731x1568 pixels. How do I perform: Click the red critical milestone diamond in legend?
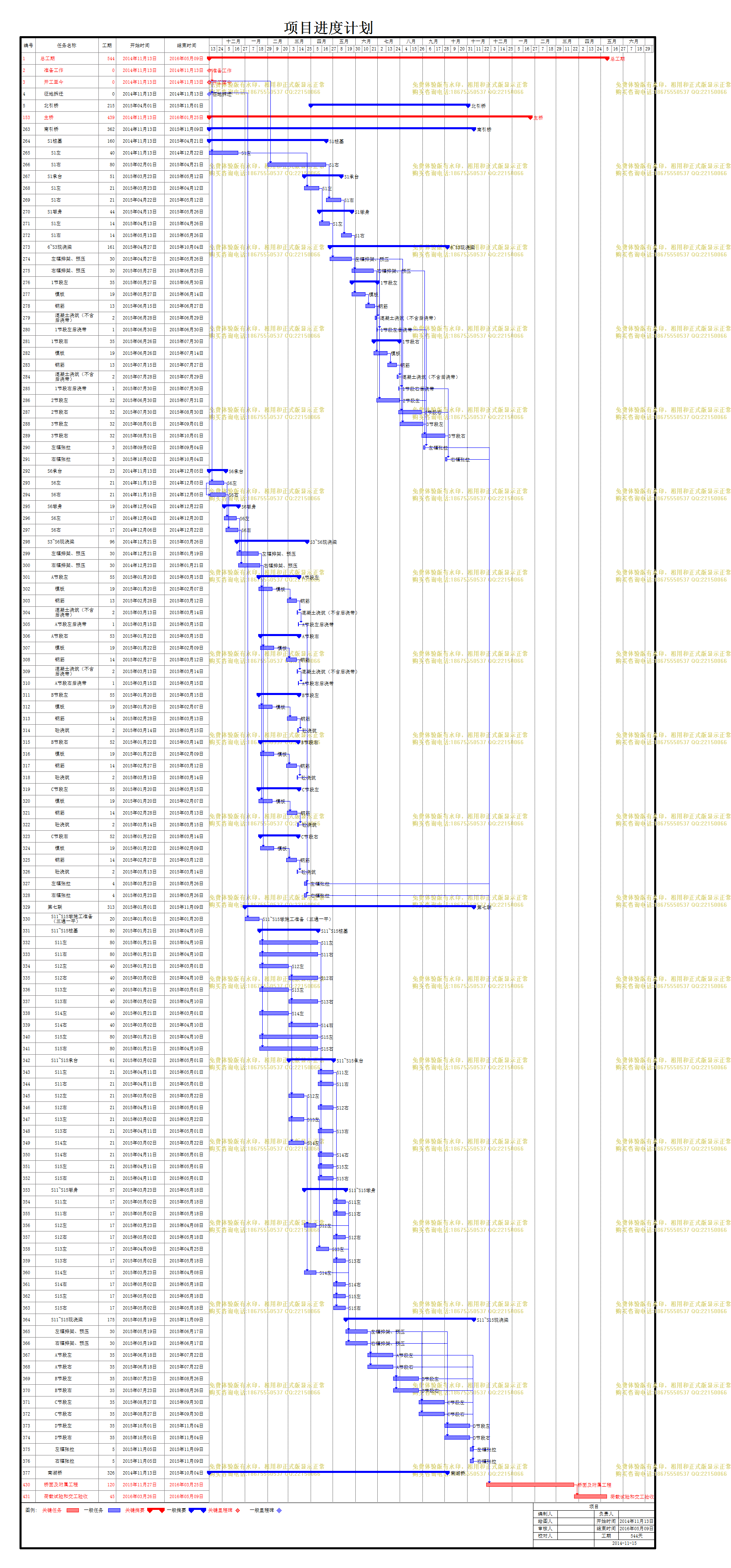tap(237, 1510)
